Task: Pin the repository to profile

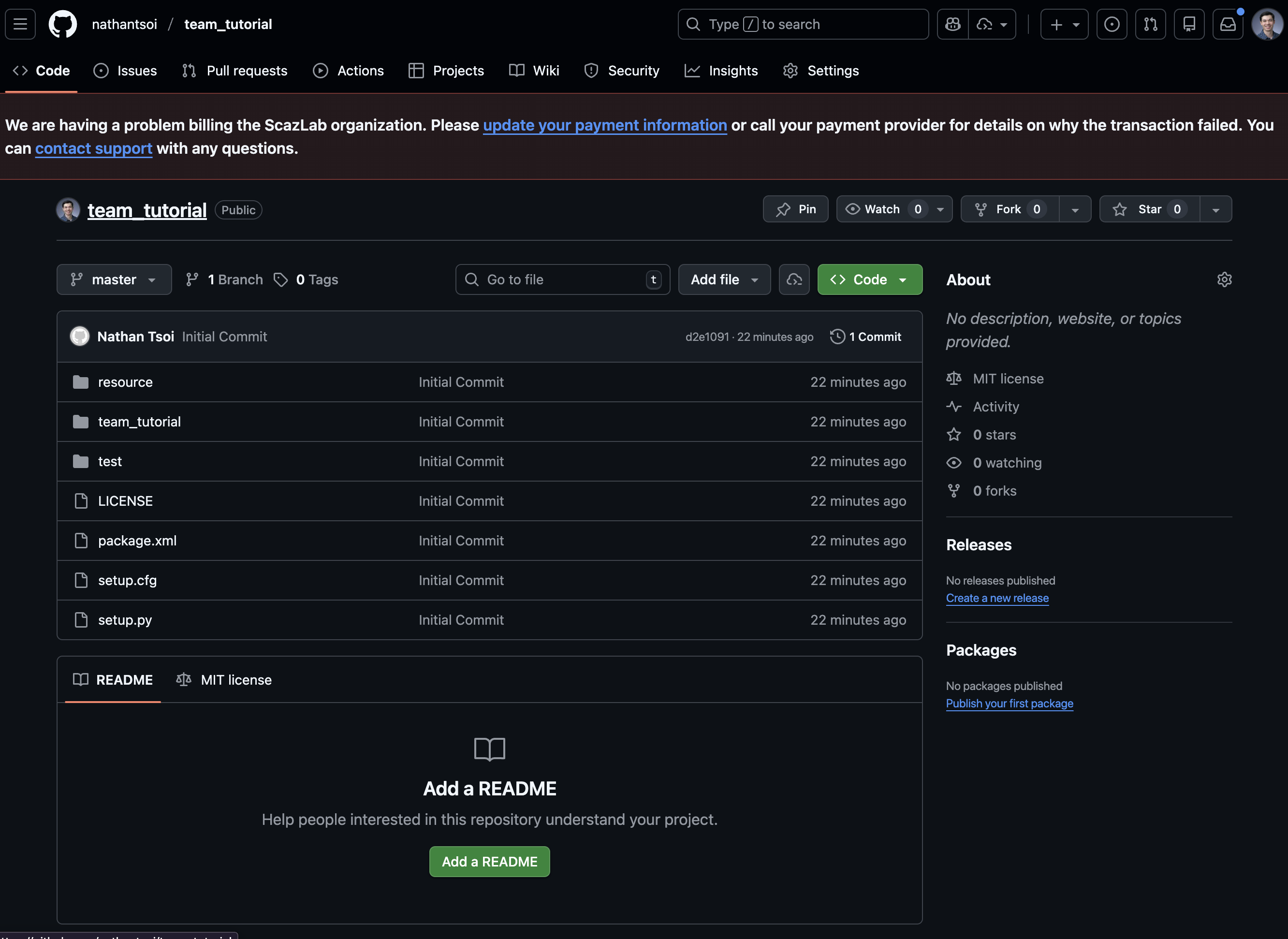Action: pyautogui.click(x=795, y=209)
